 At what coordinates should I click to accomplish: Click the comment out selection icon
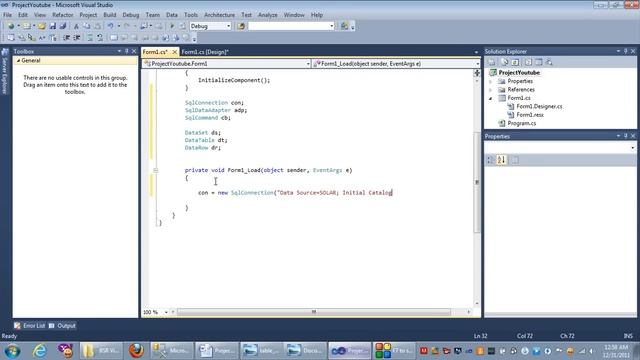click(x=90, y=38)
